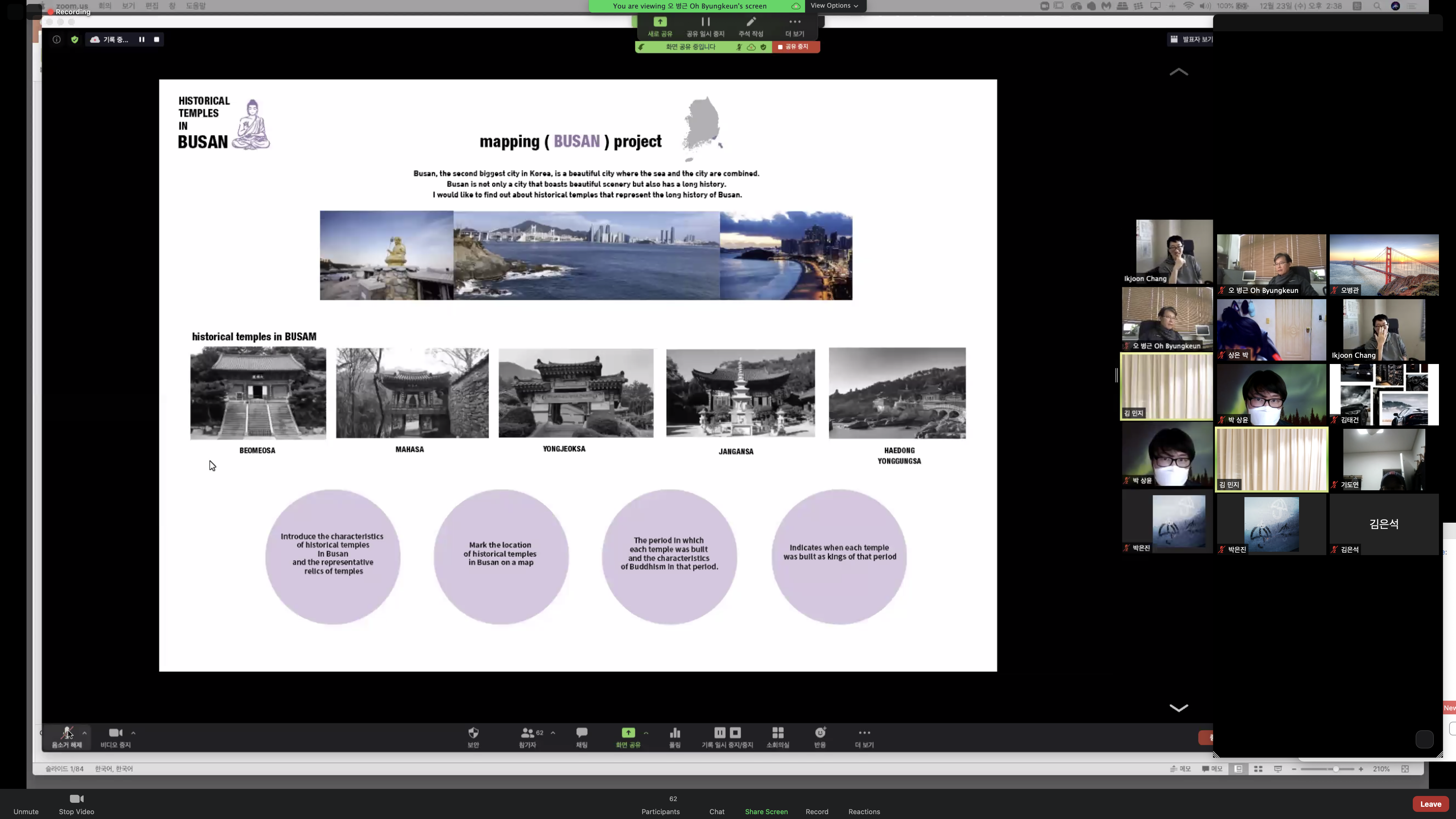Image resolution: width=1456 pixels, height=819 pixels.
Task: Select the 김태건 cars collage thumbnail
Action: 1384,394
